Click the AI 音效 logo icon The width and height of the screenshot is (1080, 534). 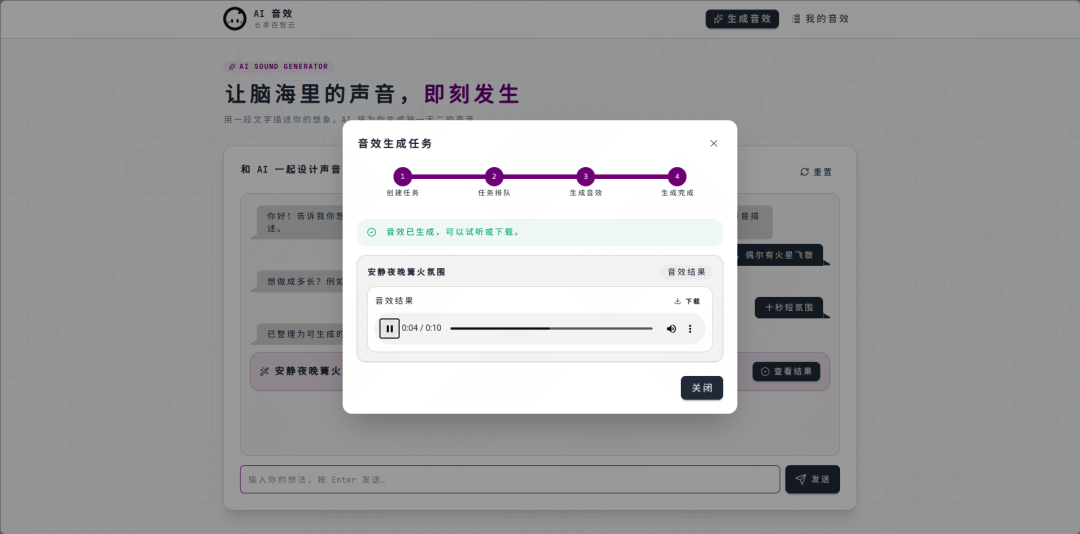point(234,19)
